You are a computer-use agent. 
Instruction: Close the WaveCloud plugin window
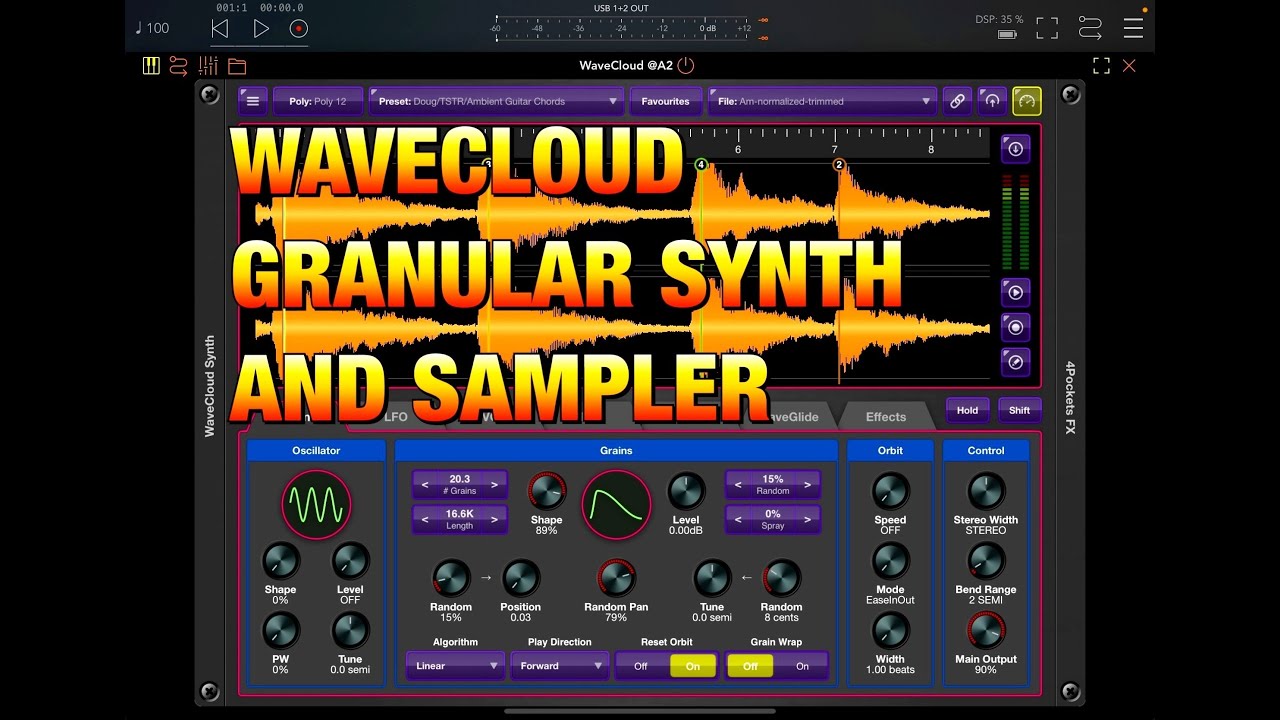pos(1129,66)
